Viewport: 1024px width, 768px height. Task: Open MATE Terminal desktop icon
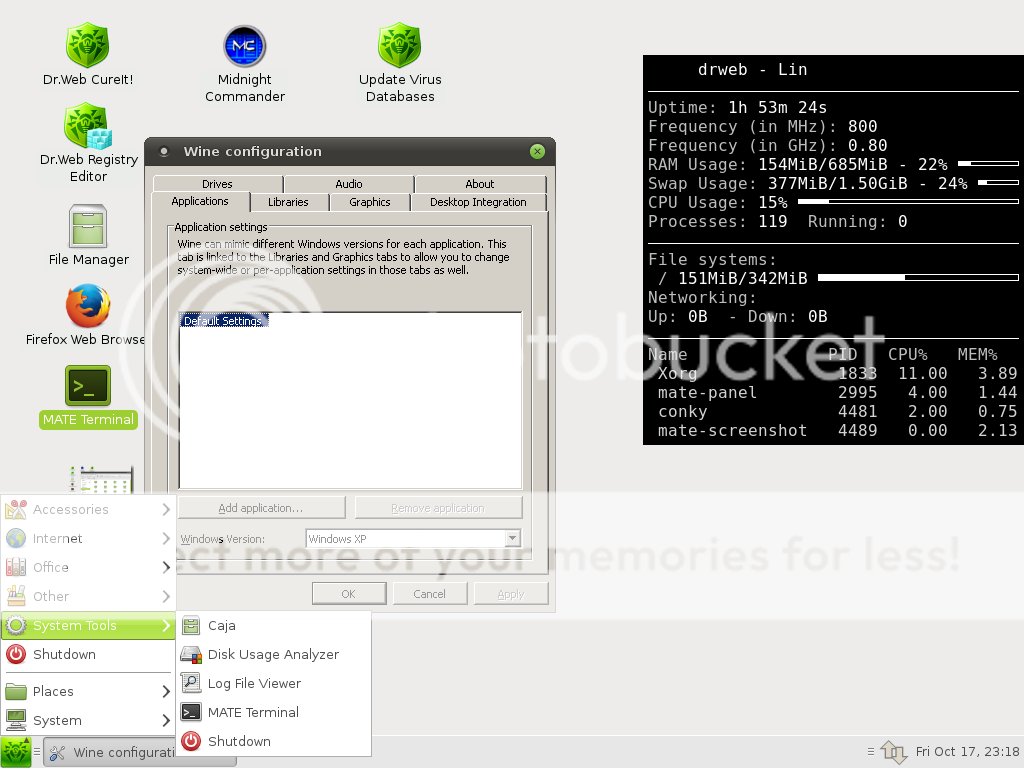pyautogui.click(x=88, y=385)
